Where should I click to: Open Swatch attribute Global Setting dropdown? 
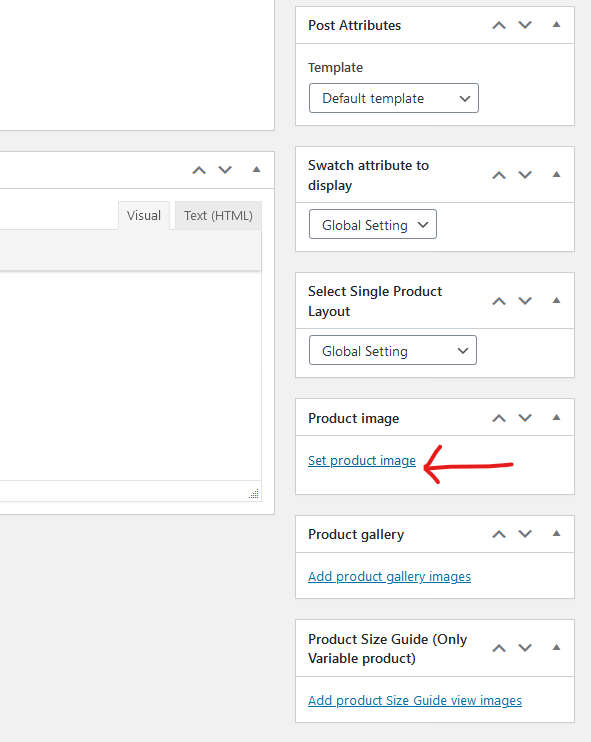pos(373,224)
